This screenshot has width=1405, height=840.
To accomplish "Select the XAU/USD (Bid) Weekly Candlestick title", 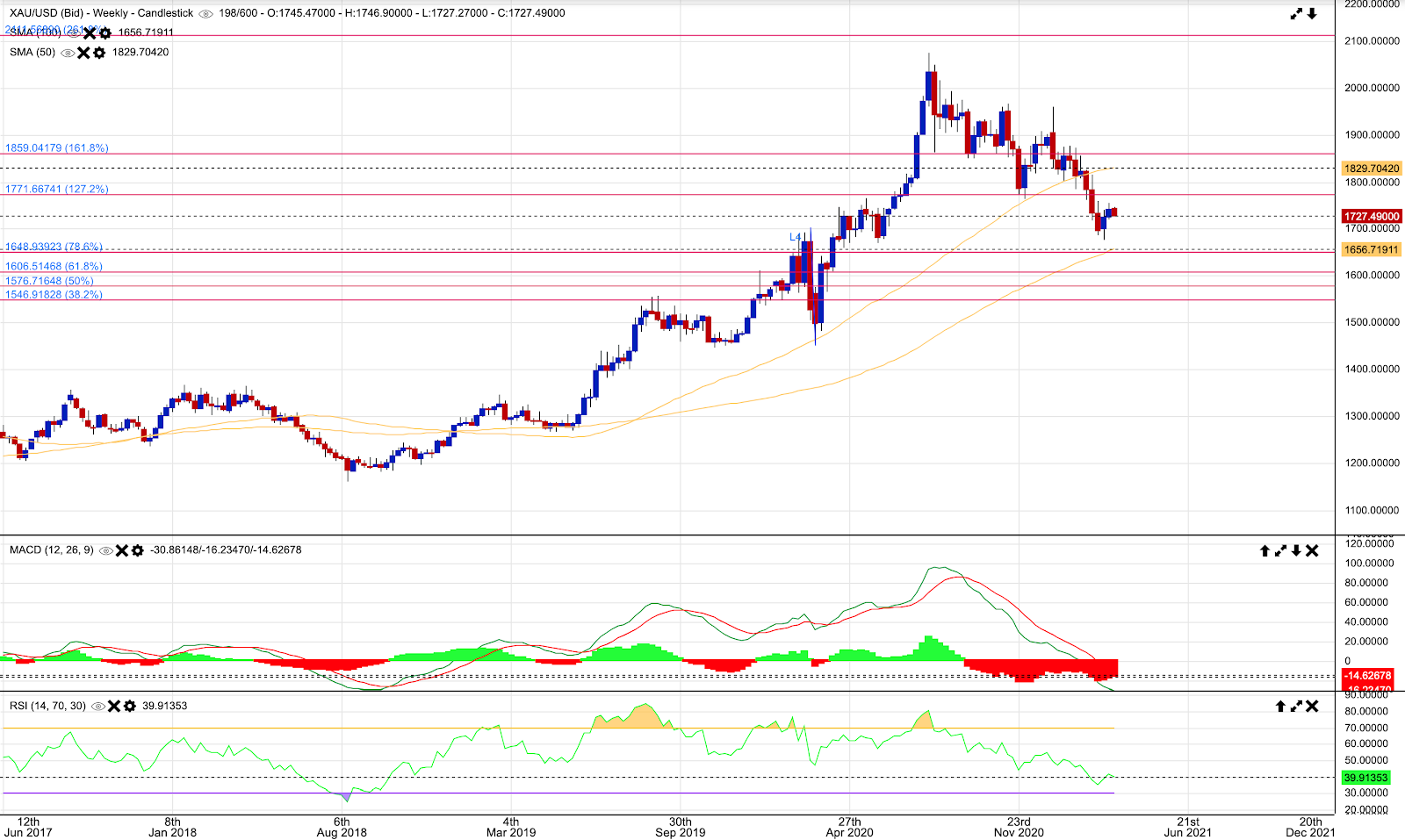I will [x=101, y=14].
